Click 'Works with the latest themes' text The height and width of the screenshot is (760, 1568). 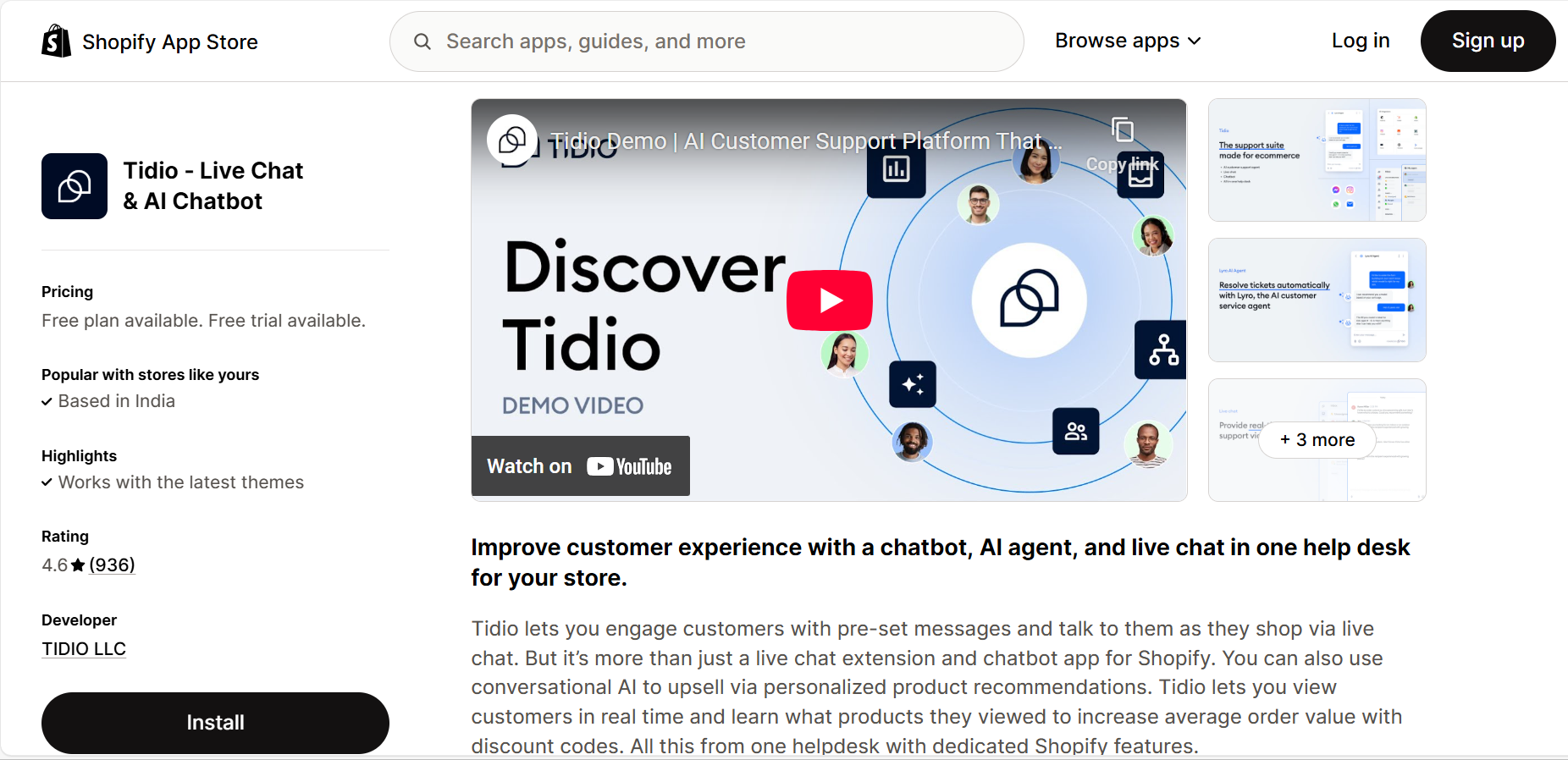click(x=181, y=482)
